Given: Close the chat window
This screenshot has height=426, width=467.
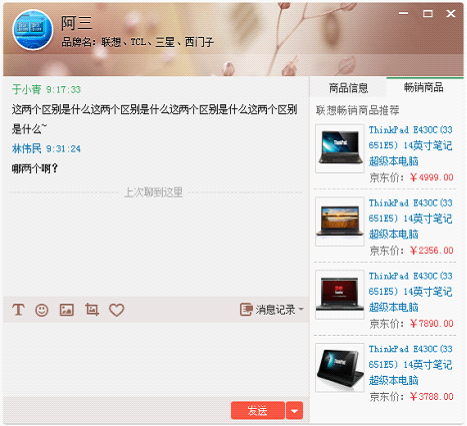Looking at the screenshot, I should coord(451,13).
